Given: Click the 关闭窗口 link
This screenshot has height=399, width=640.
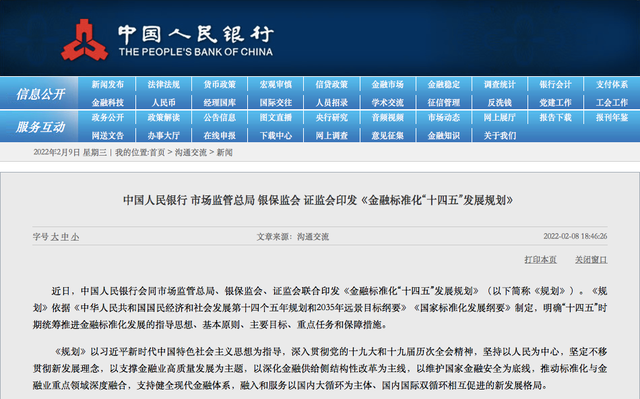Looking at the screenshot, I should pyautogui.click(x=591, y=259).
